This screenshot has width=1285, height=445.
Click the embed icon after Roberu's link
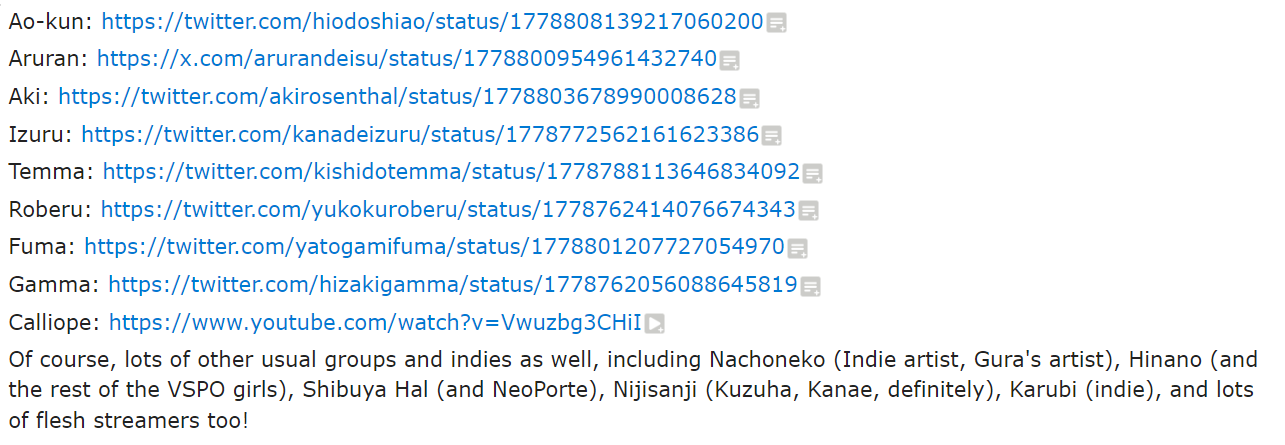coord(808,212)
